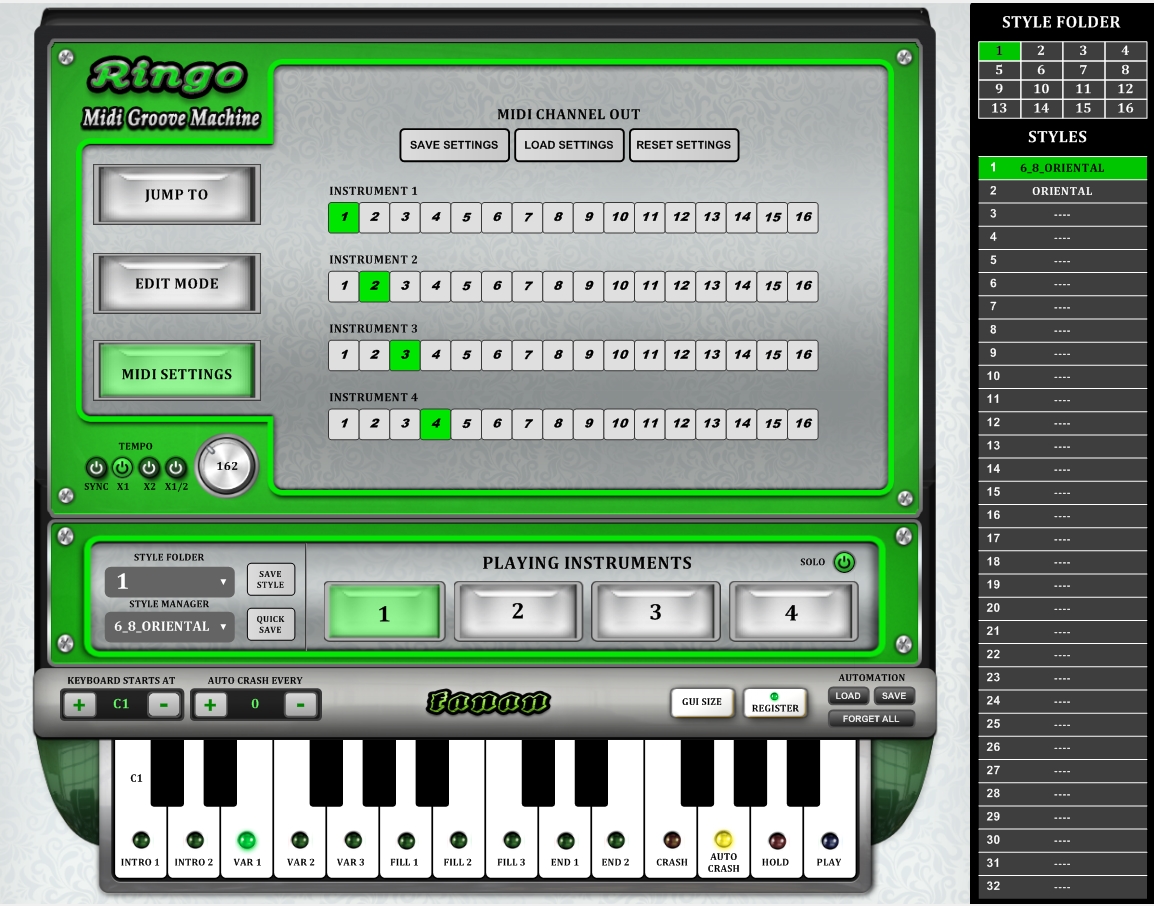
Task: Open the Style Folder dropdown
Action: pos(169,582)
